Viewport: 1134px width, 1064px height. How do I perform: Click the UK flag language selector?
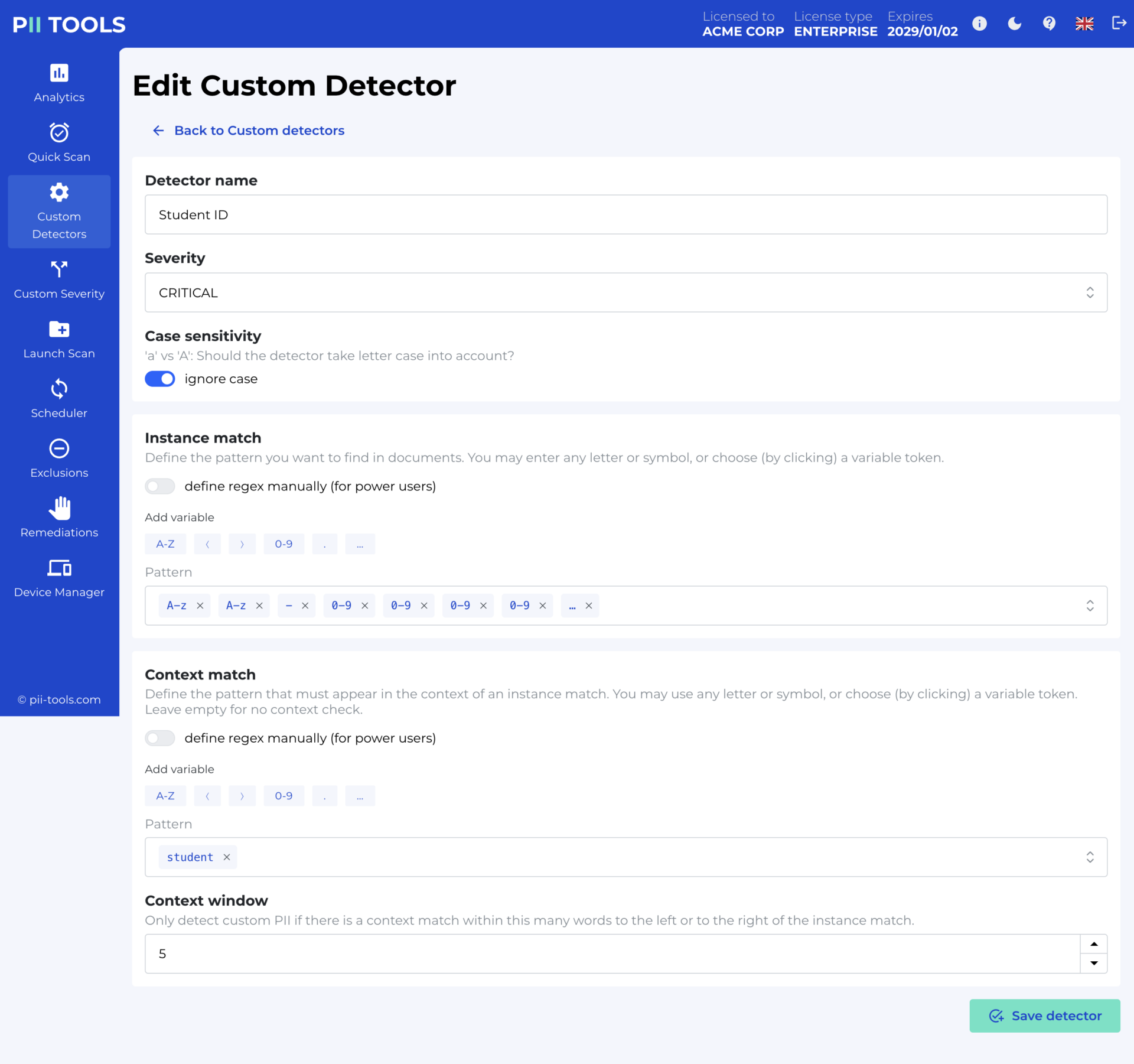pyautogui.click(x=1084, y=24)
